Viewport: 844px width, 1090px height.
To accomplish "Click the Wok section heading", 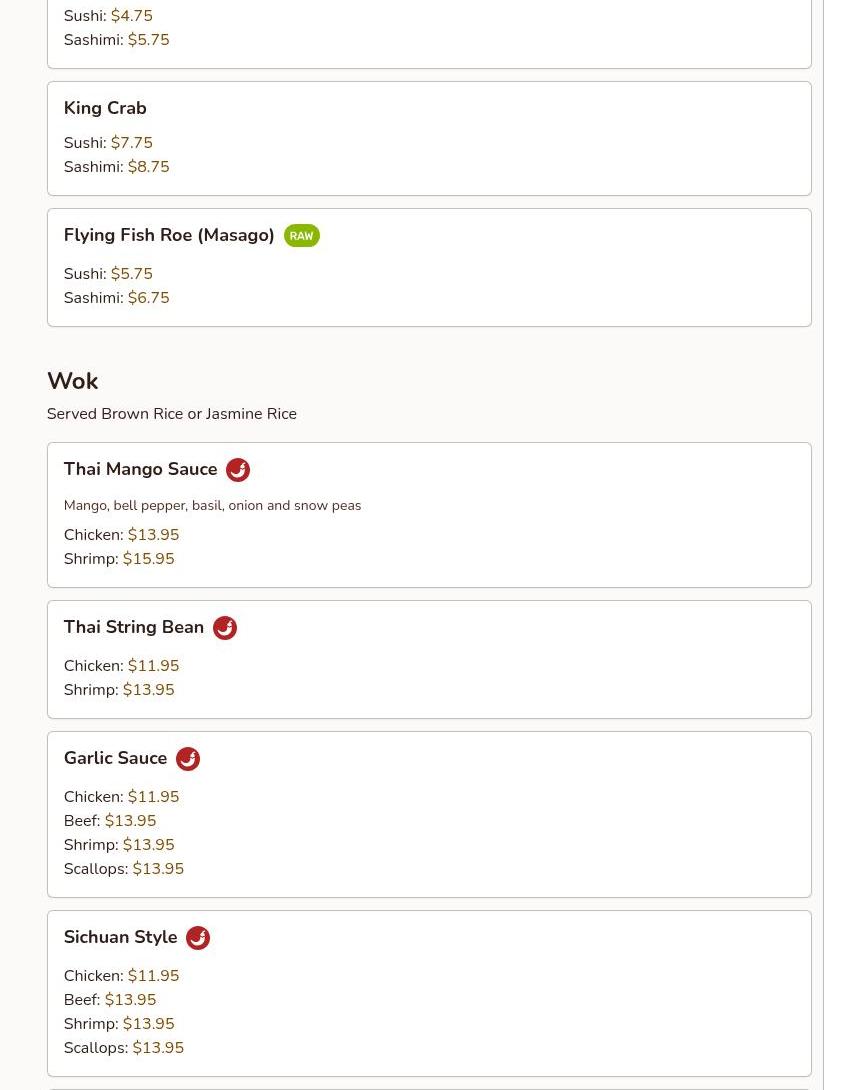I will [x=72, y=381].
